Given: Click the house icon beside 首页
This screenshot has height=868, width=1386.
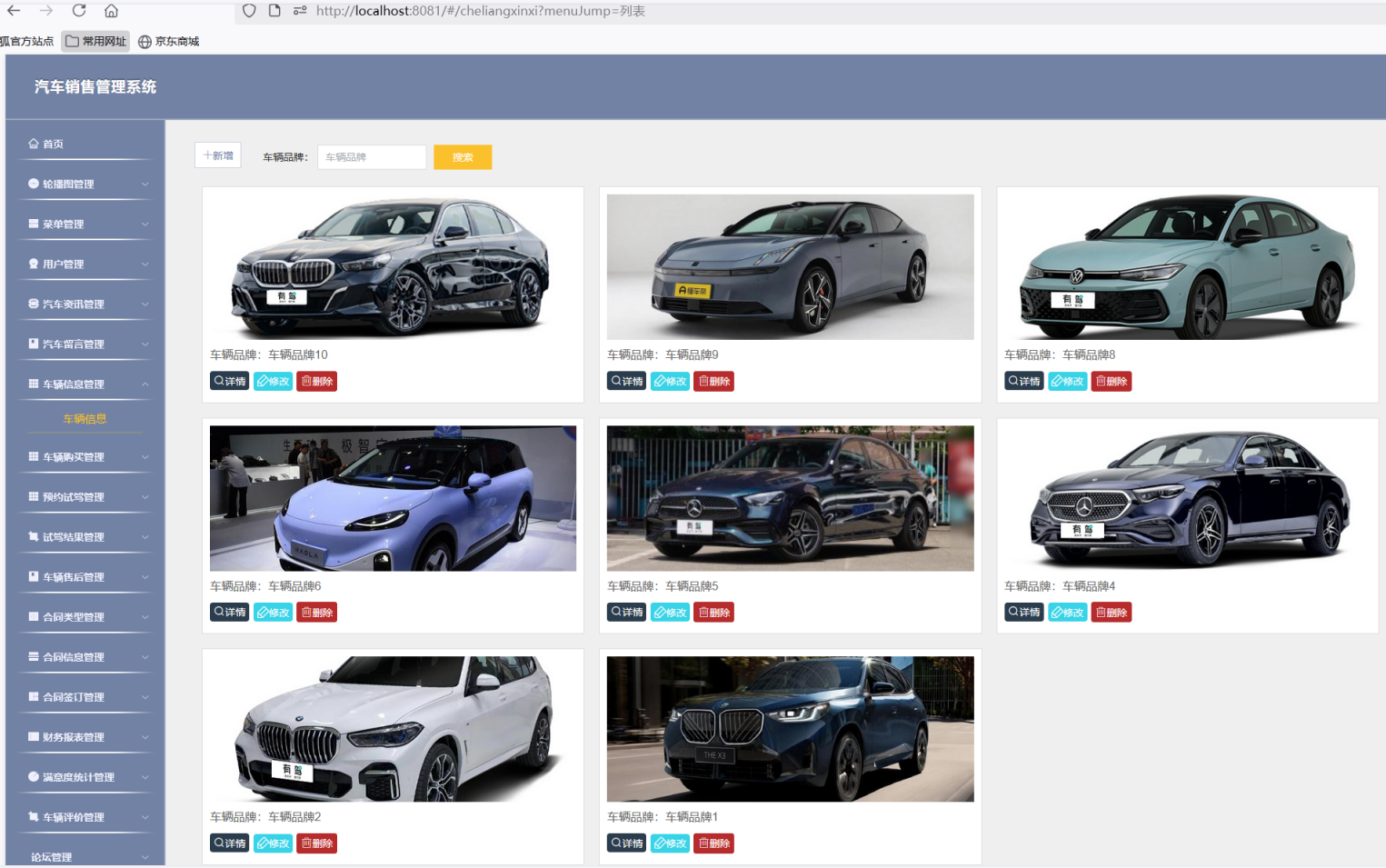Looking at the screenshot, I should click(34, 144).
